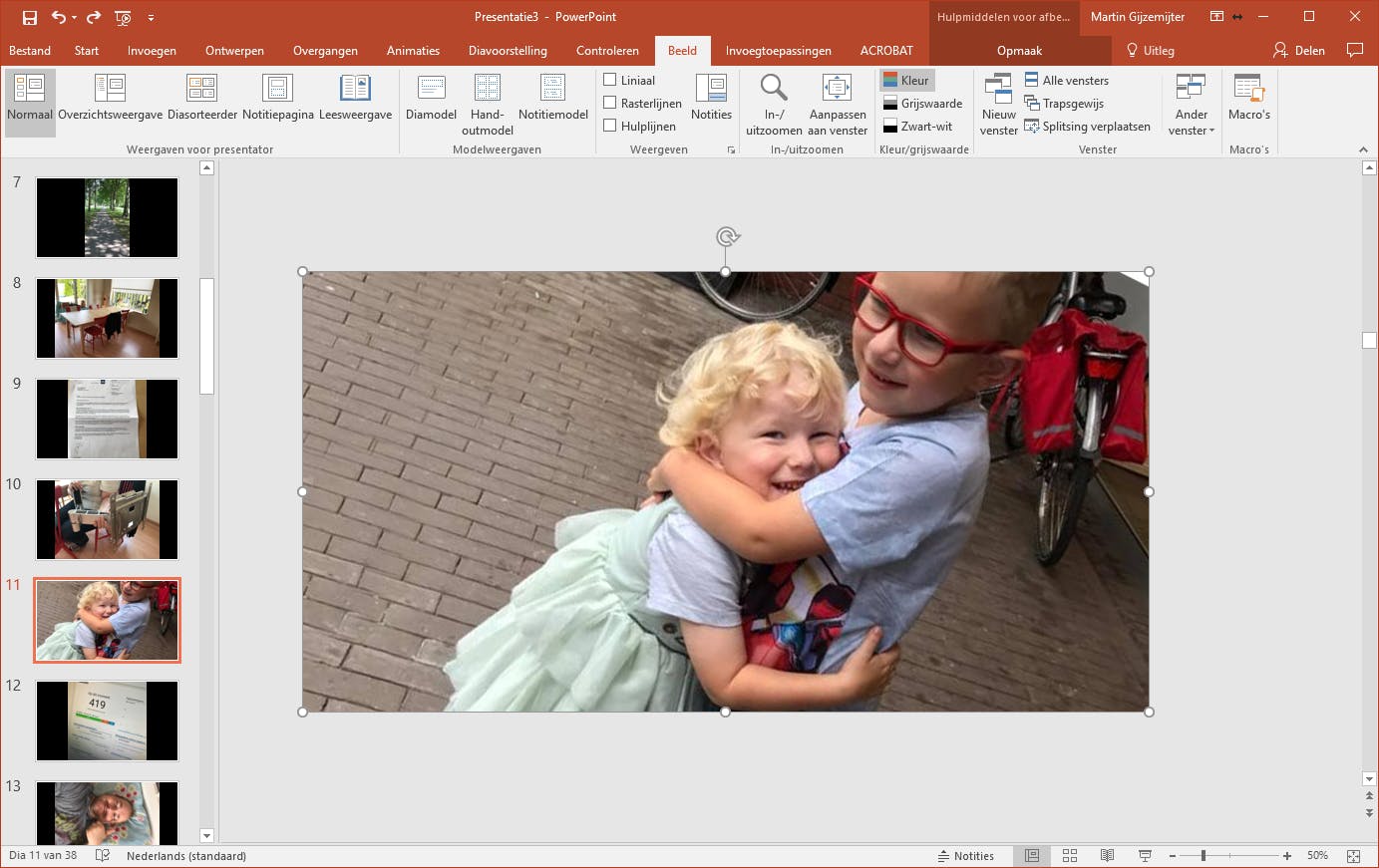Open a Nieuw venster
Viewport: 1379px width, 868px height.
click(998, 103)
